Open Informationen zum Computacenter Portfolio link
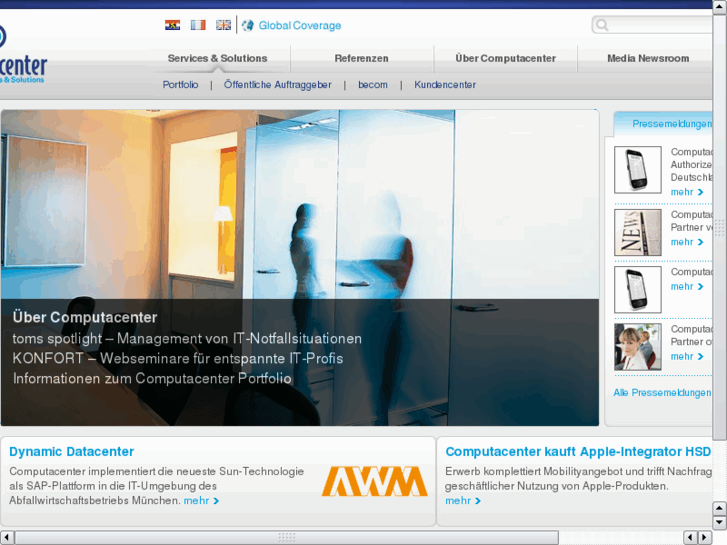Image resolution: width=727 pixels, height=545 pixels. tap(152, 378)
